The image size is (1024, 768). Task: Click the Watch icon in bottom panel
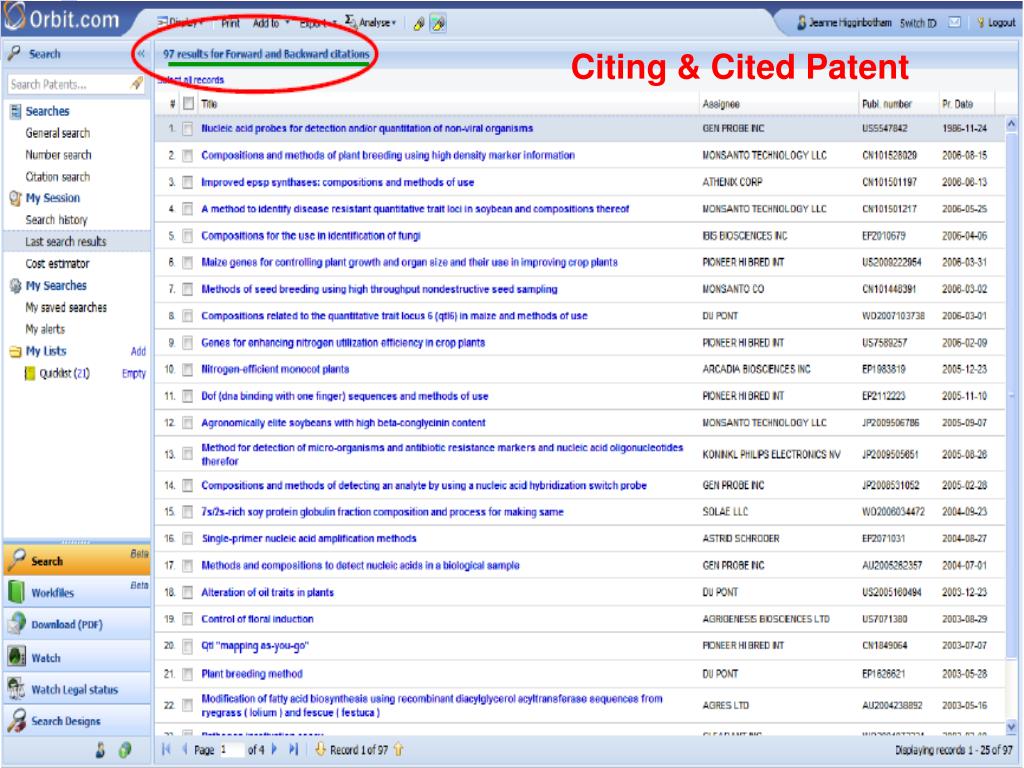coord(16,656)
